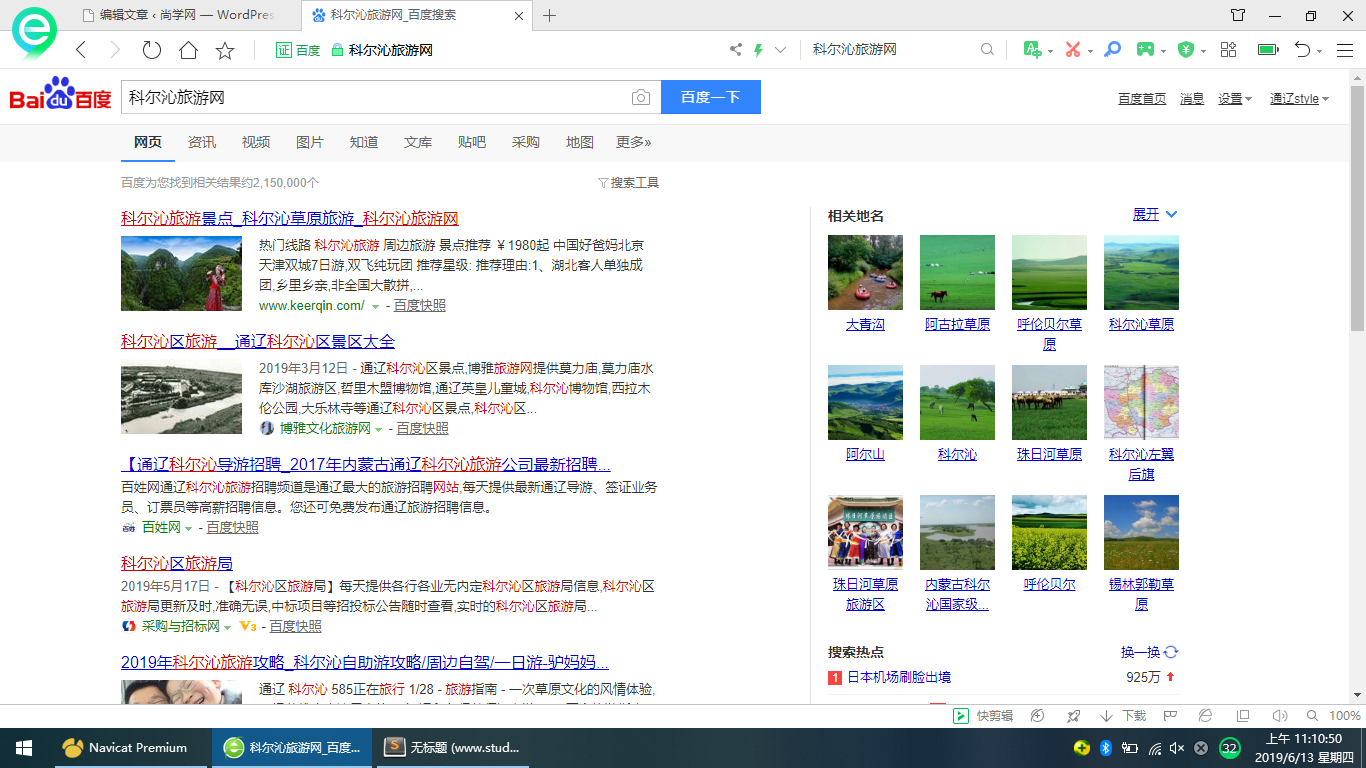
Task: Open the extensions grid icon
Action: pyautogui.click(x=1229, y=49)
